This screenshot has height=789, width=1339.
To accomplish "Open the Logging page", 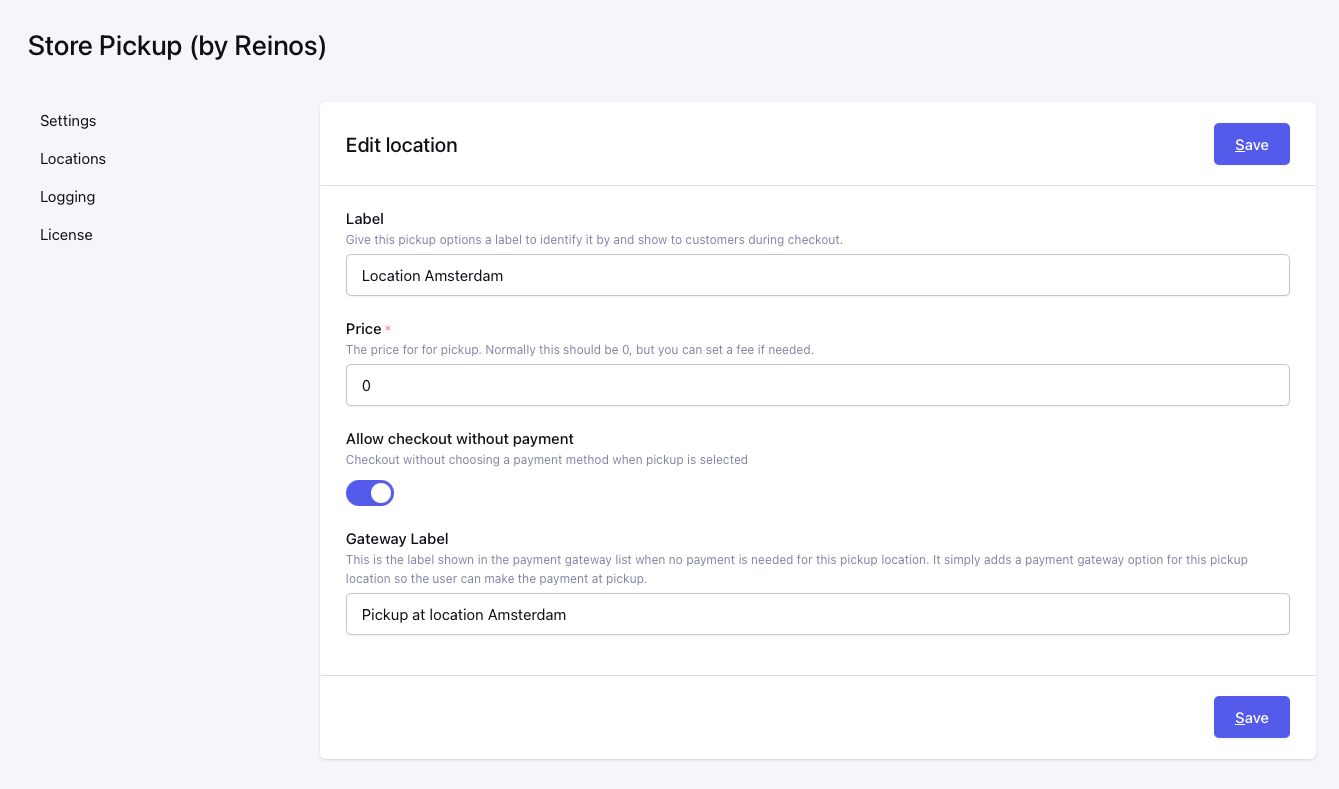I will [67, 197].
